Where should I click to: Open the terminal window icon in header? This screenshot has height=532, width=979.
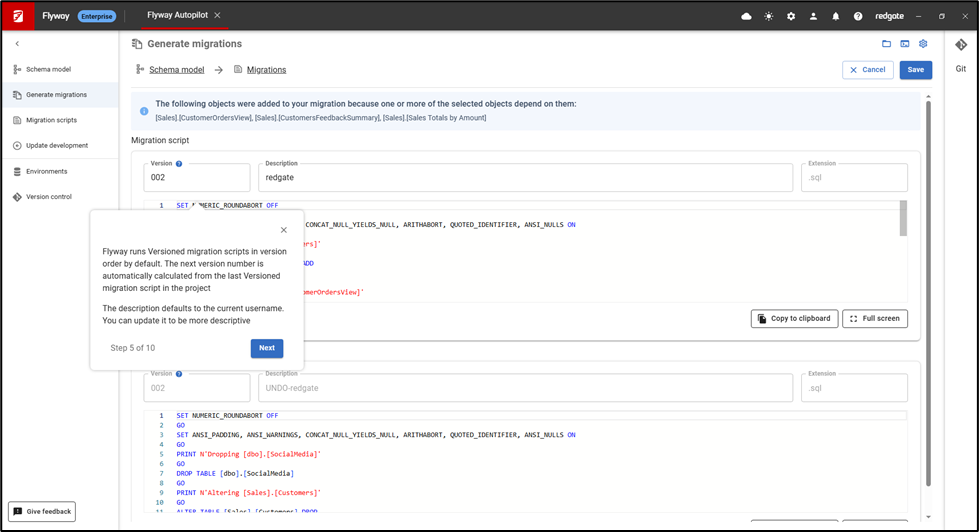905,44
